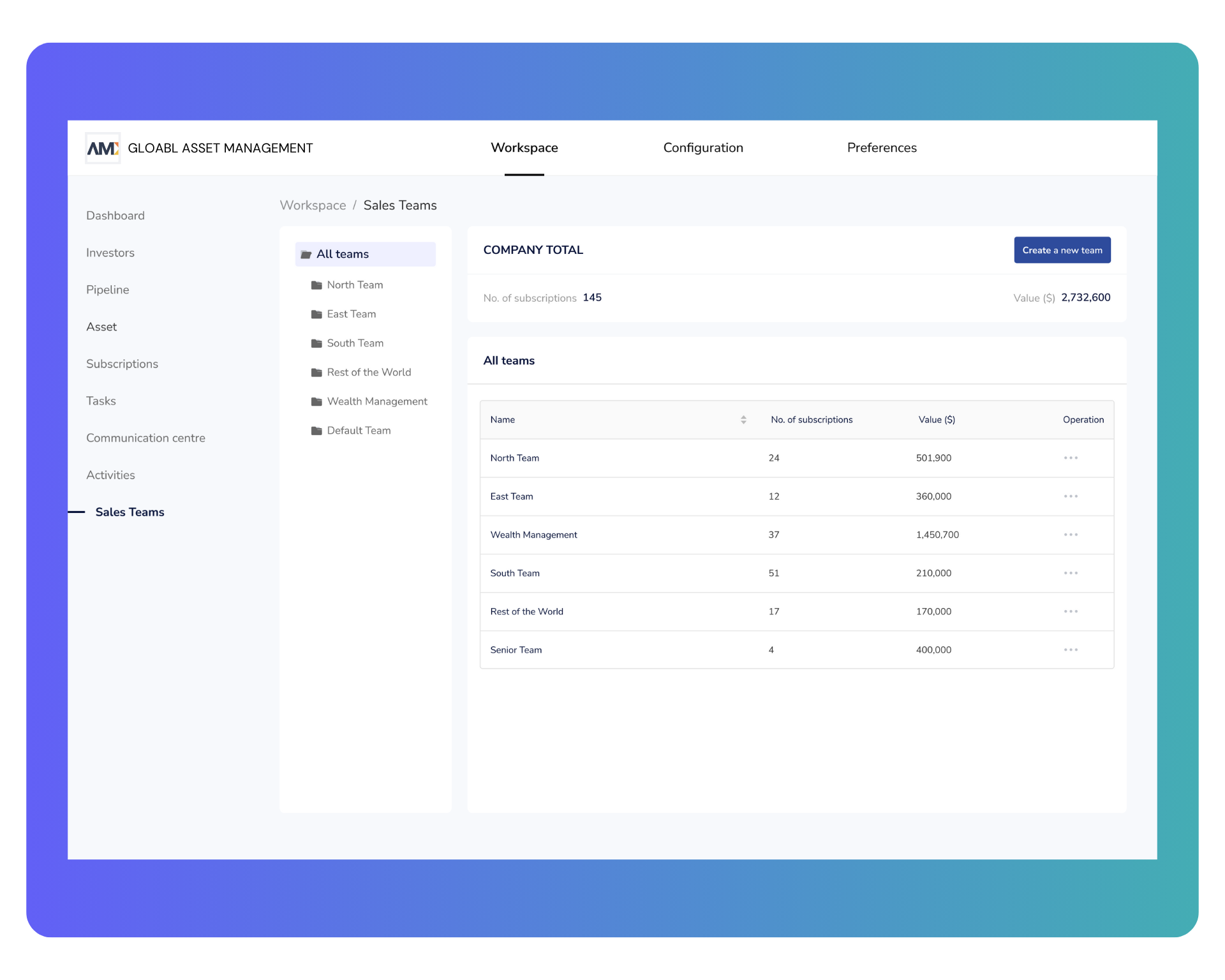Viewport: 1225px width, 980px height.
Task: Click the 51 subscriptions cell
Action: tap(774, 573)
